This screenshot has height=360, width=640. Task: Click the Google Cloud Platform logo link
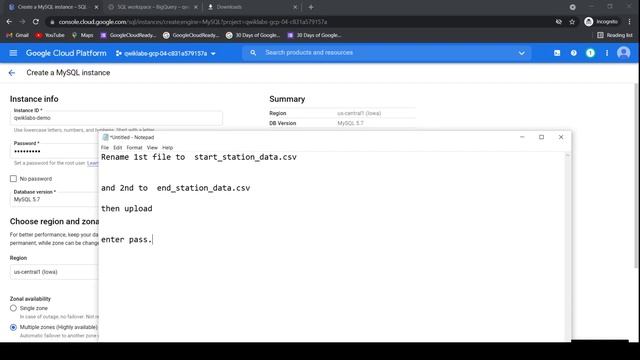tap(66, 53)
